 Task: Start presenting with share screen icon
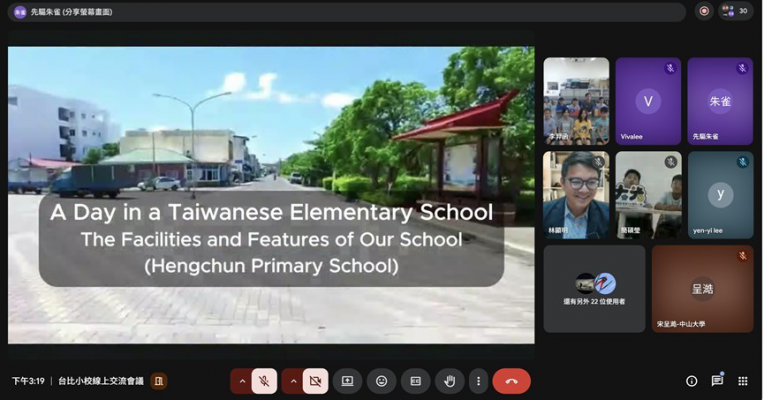347,381
